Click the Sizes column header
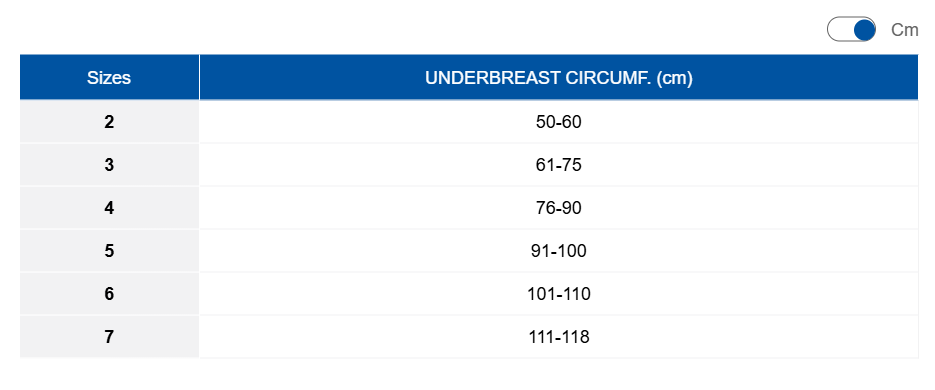This screenshot has height=390, width=935. [109, 78]
